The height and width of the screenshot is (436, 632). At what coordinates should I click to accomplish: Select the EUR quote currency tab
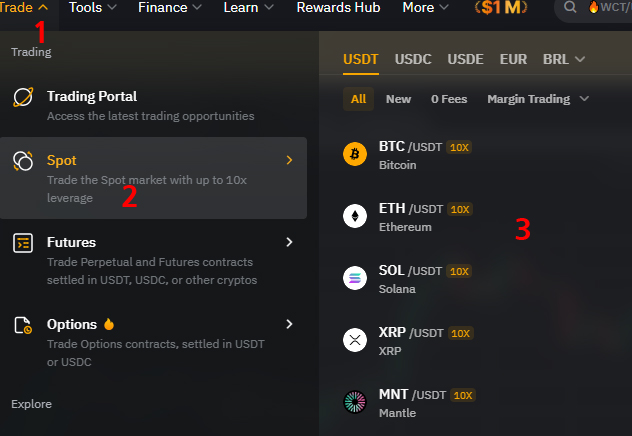pos(513,59)
